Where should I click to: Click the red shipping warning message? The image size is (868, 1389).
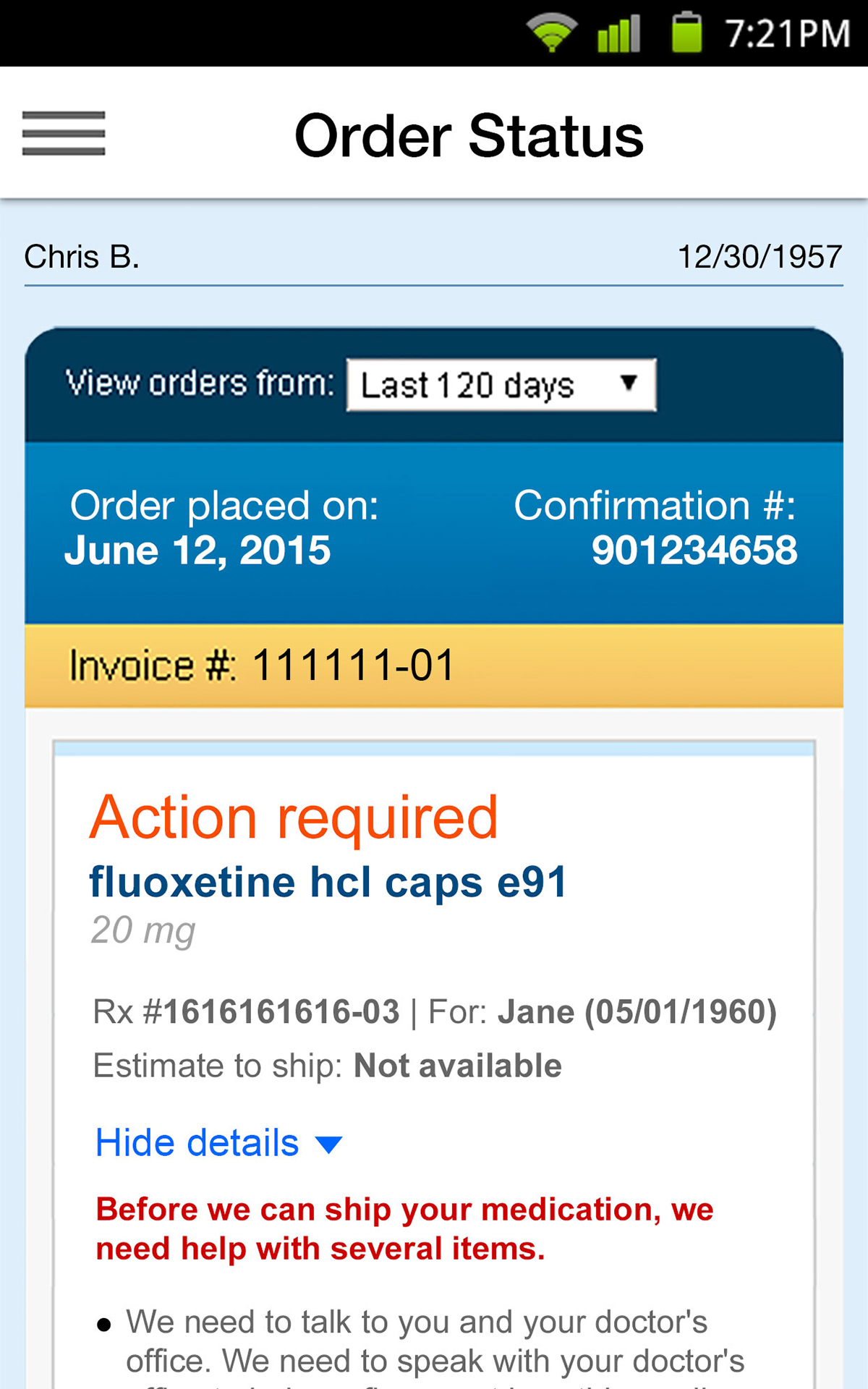coord(405,1229)
